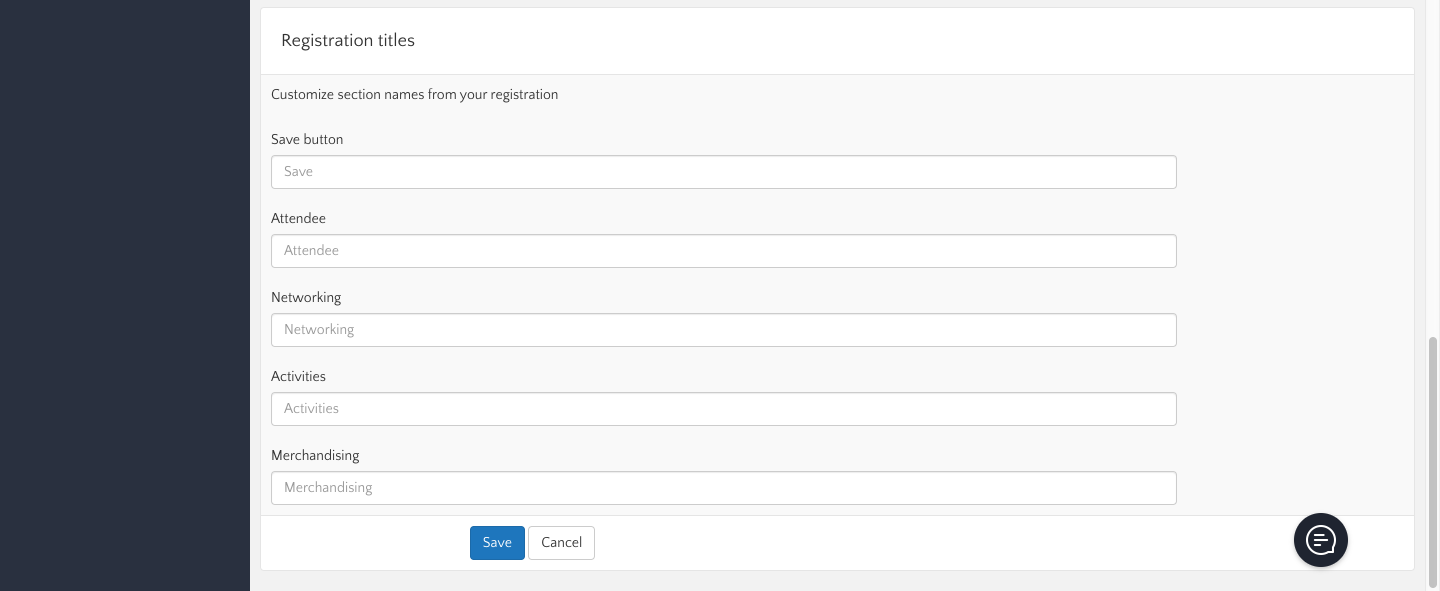
Task: Click the Networking field label
Action: (x=306, y=298)
